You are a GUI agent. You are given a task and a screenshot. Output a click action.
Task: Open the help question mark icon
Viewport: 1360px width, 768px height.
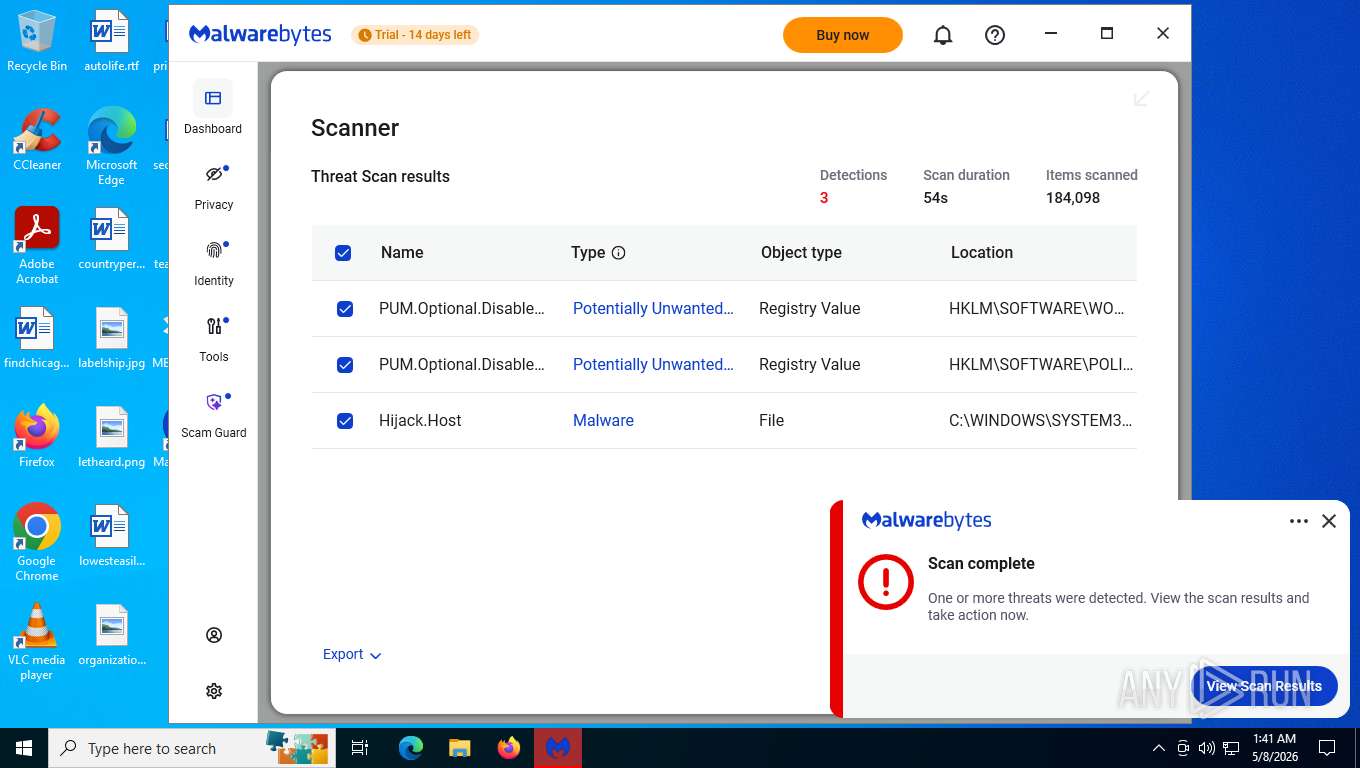995,35
